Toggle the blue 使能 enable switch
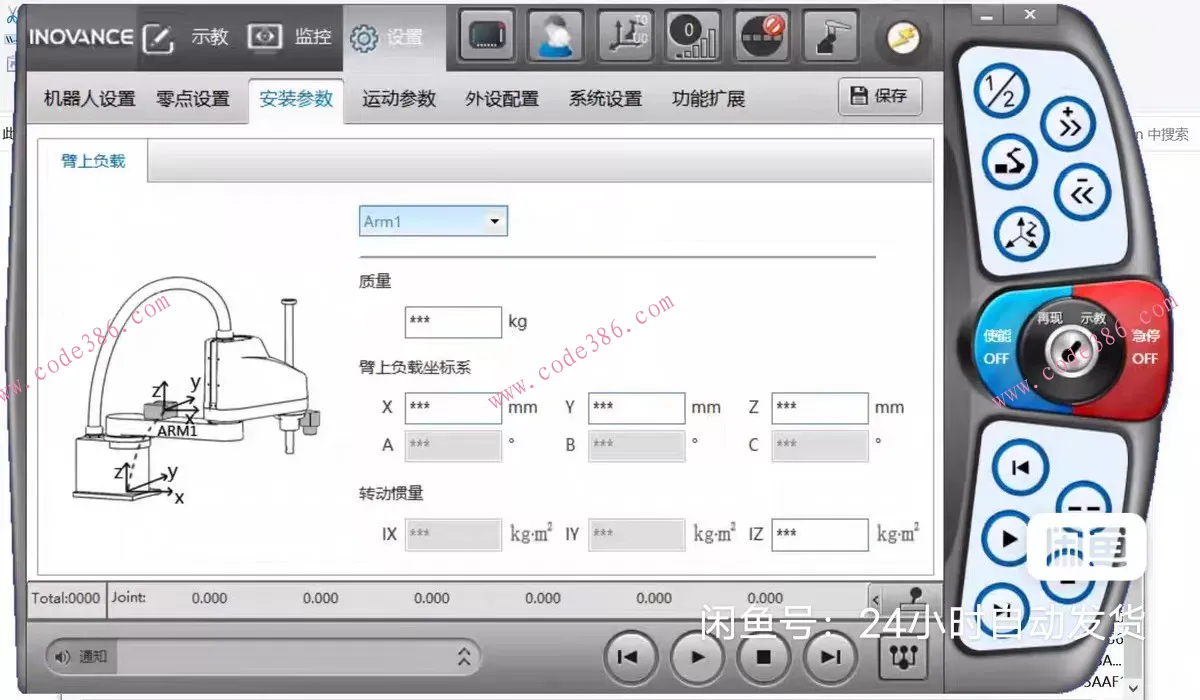 point(998,346)
